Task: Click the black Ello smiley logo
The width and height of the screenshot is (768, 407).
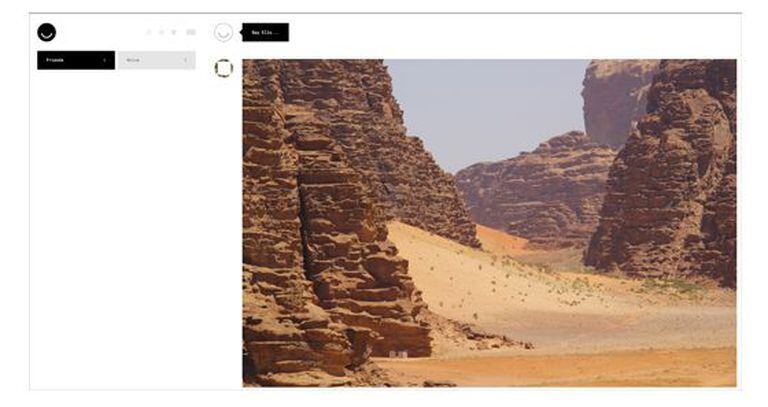Action: (x=47, y=32)
